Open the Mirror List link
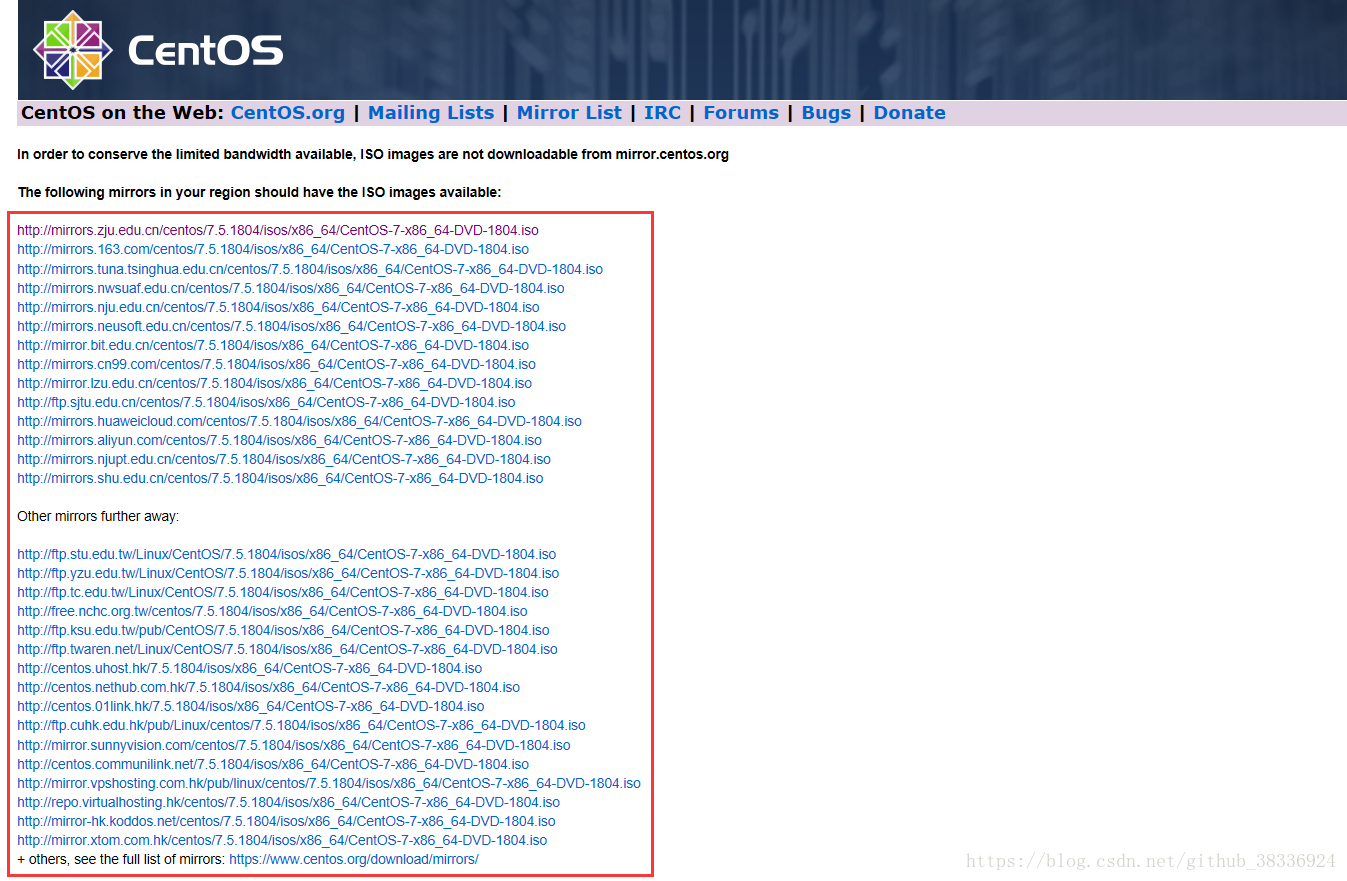The height and width of the screenshot is (881, 1347). coord(569,113)
